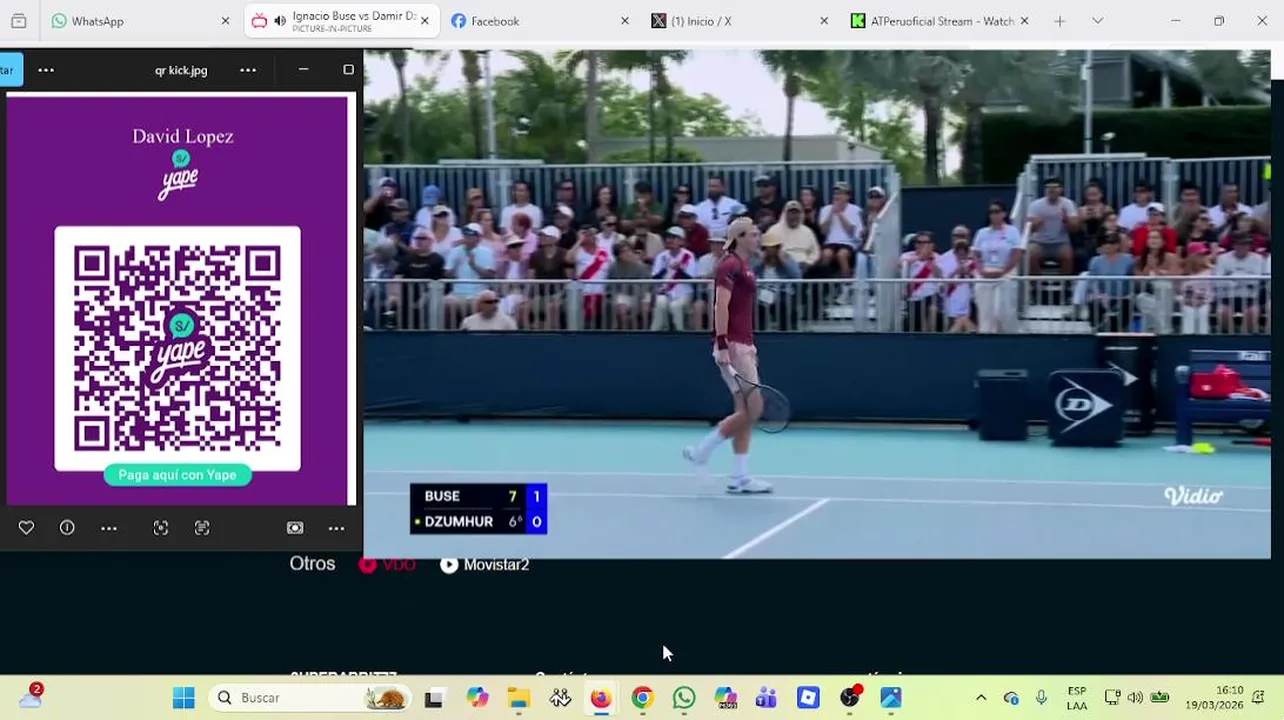Open the ATPeruoficial Stream tab

point(940,21)
